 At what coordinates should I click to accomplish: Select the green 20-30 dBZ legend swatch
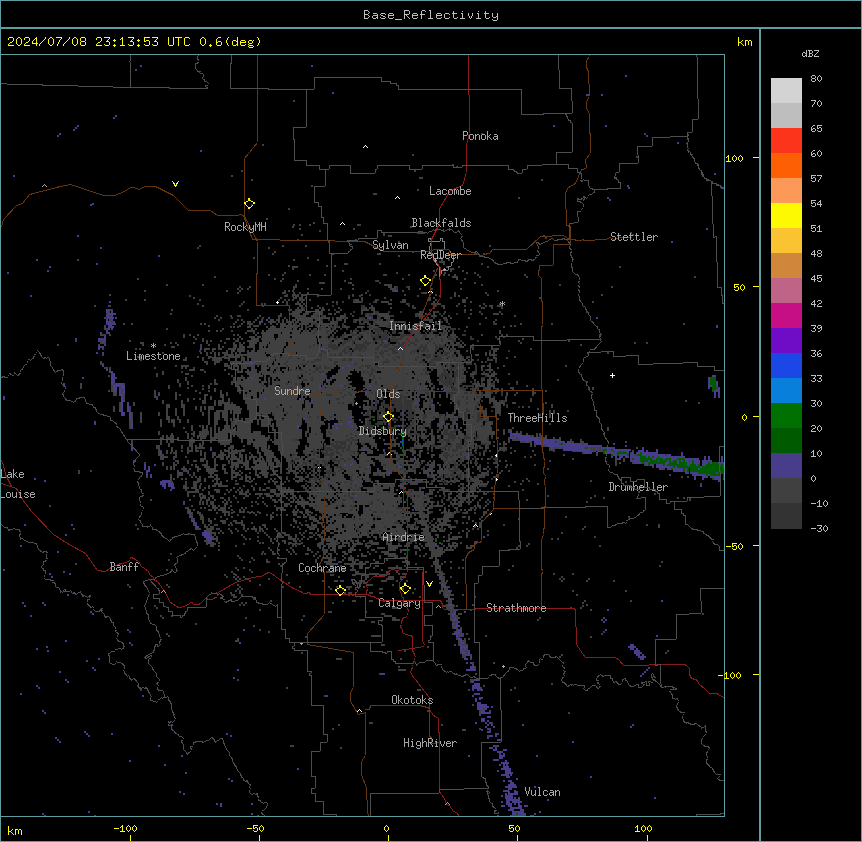[786, 416]
